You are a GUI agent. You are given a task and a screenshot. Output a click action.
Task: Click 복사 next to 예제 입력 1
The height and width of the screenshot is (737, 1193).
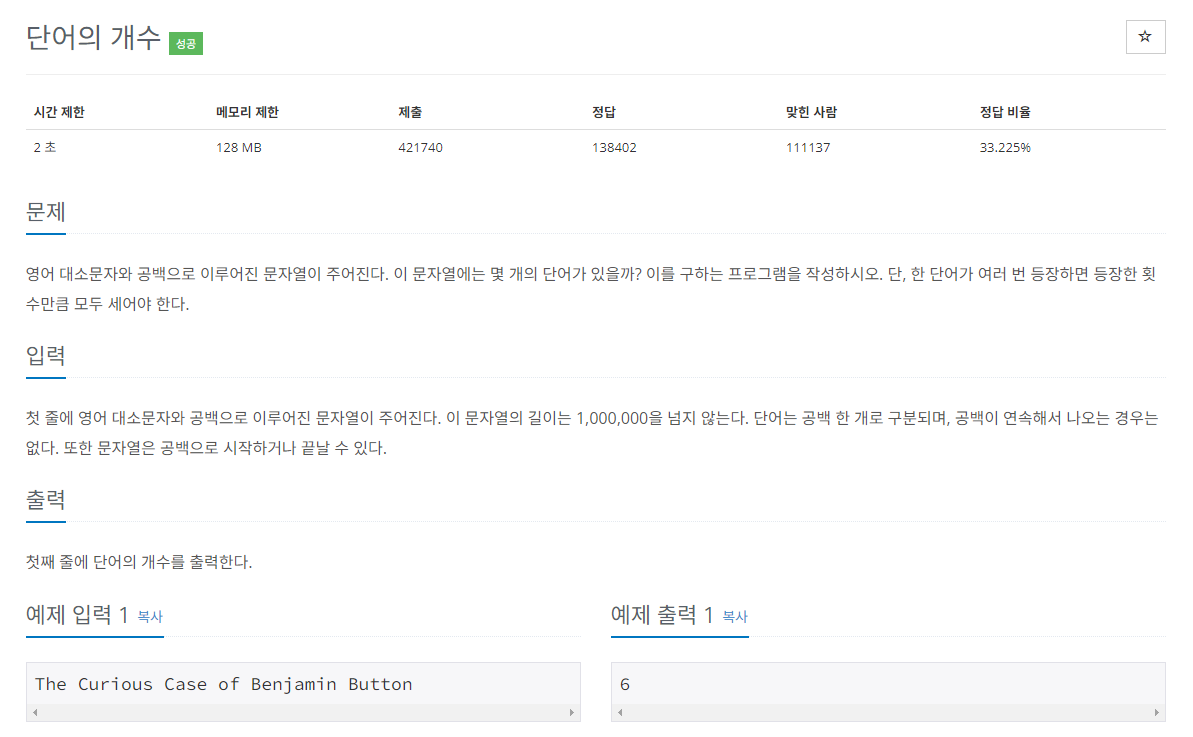(148, 618)
